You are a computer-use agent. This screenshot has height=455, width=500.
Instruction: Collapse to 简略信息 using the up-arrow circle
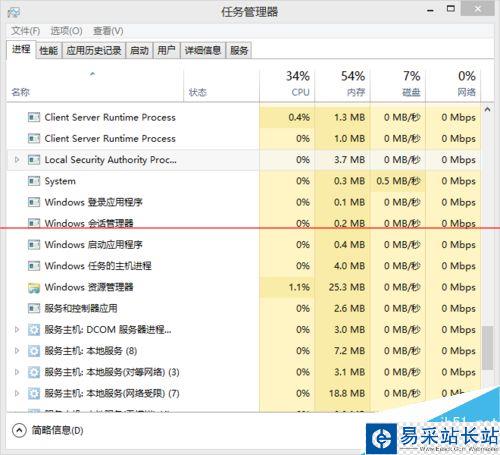[19, 430]
